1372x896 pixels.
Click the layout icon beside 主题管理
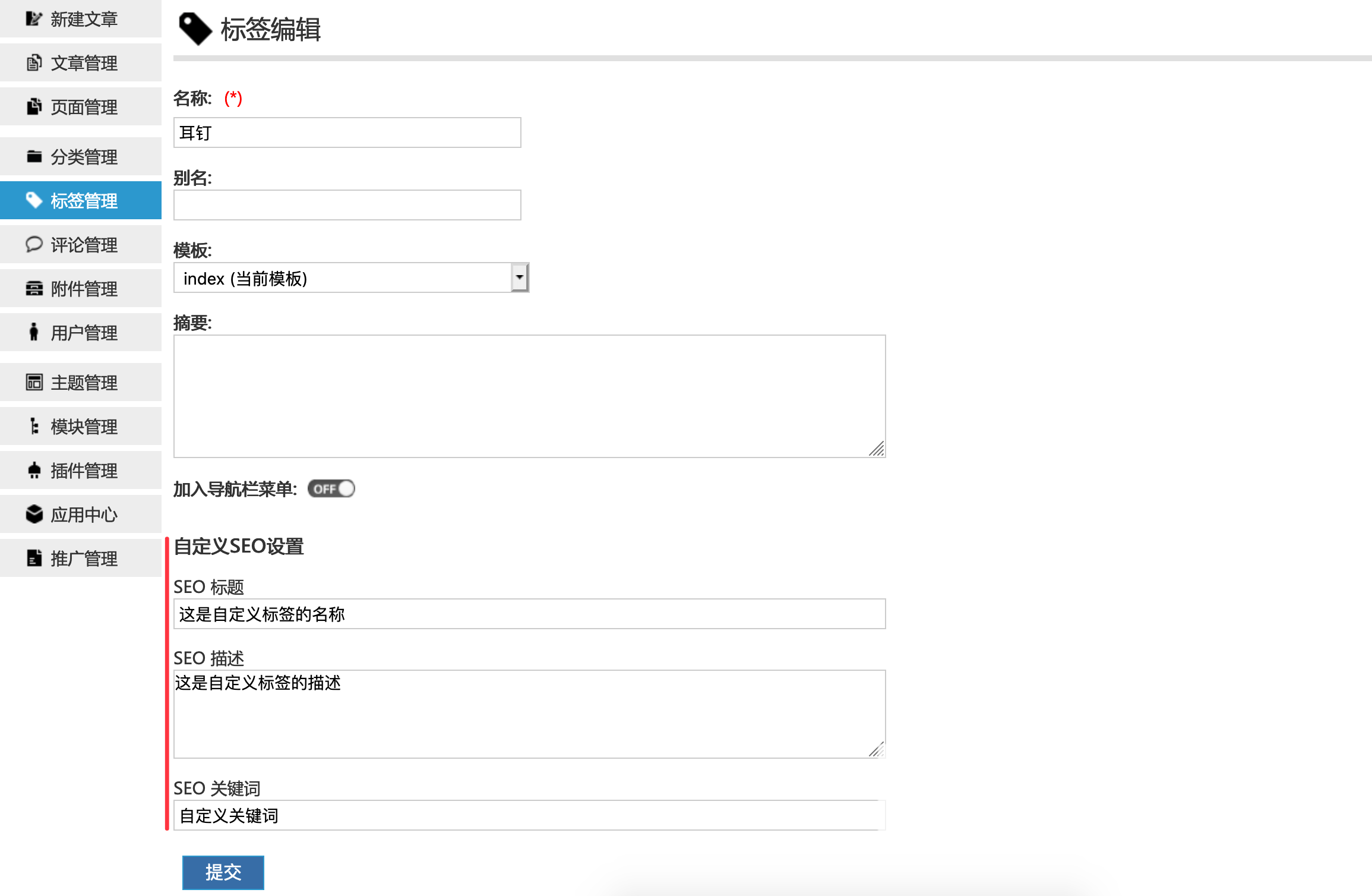click(x=34, y=383)
